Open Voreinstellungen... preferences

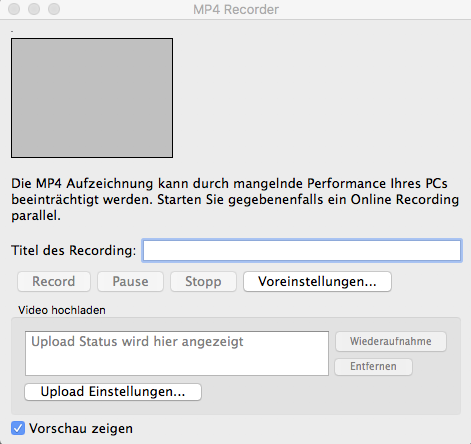pos(317,282)
